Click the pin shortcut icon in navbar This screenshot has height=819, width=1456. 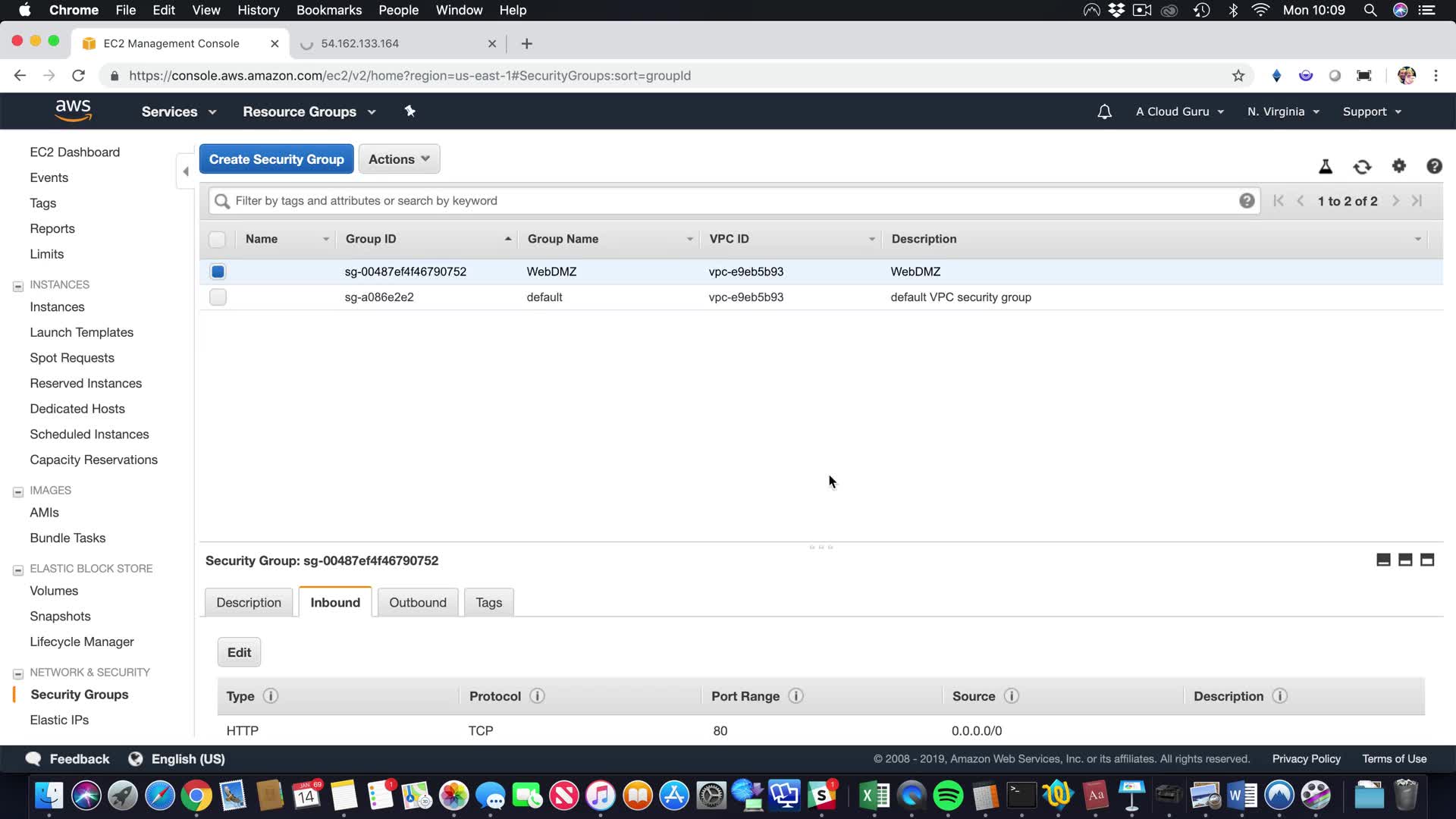tap(409, 111)
